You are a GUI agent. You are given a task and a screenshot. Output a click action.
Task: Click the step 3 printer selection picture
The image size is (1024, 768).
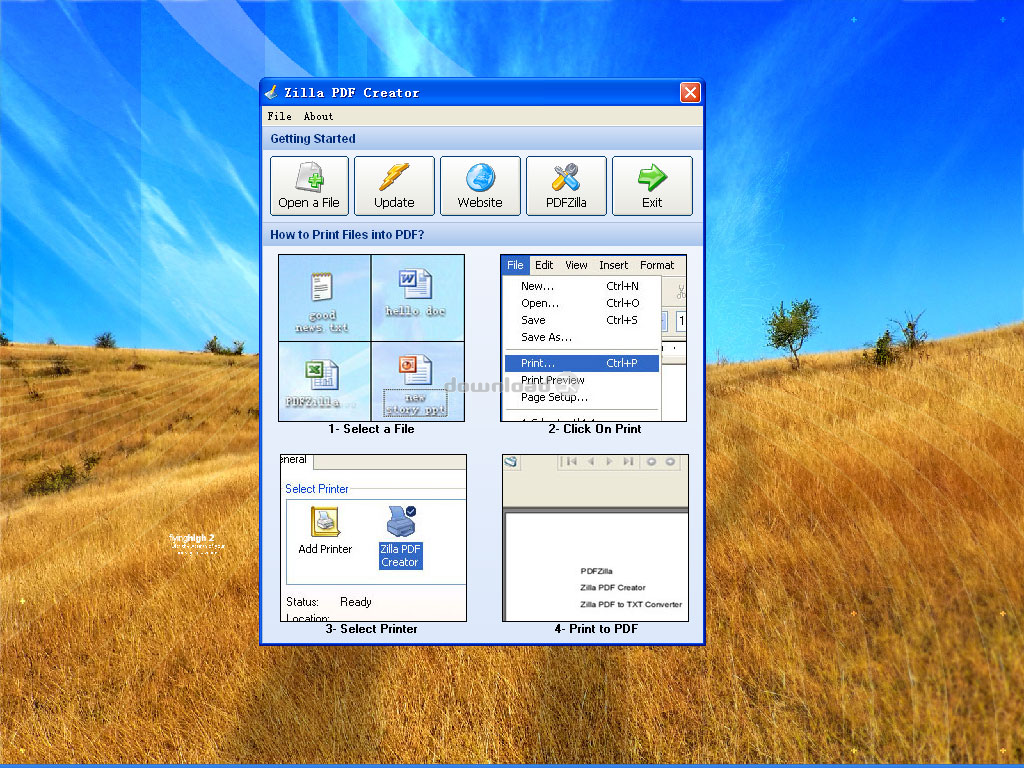pyautogui.click(x=373, y=537)
